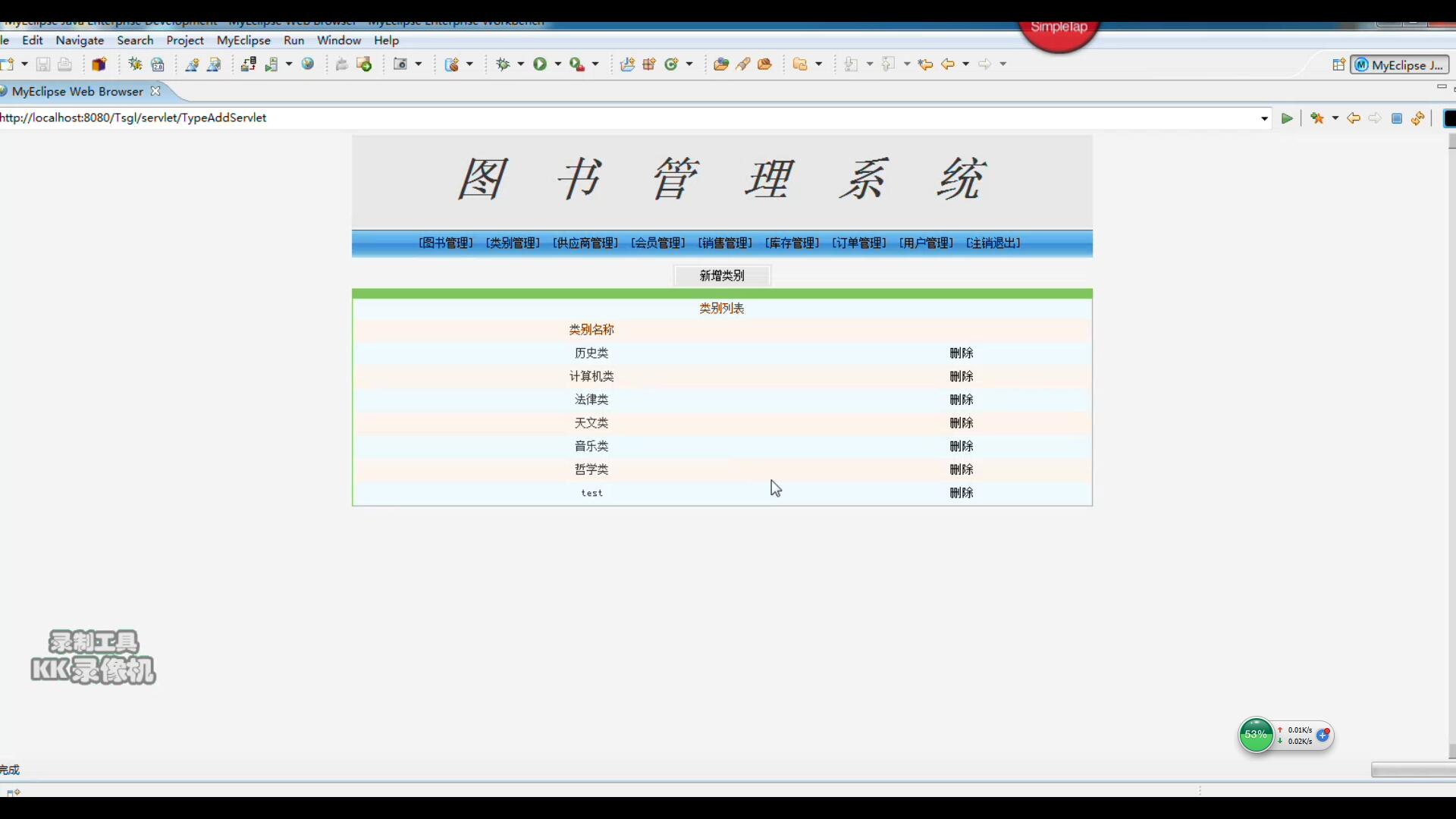The width and height of the screenshot is (1456, 819).
Task: Open the 用户管理 navigation link
Action: [x=926, y=243]
